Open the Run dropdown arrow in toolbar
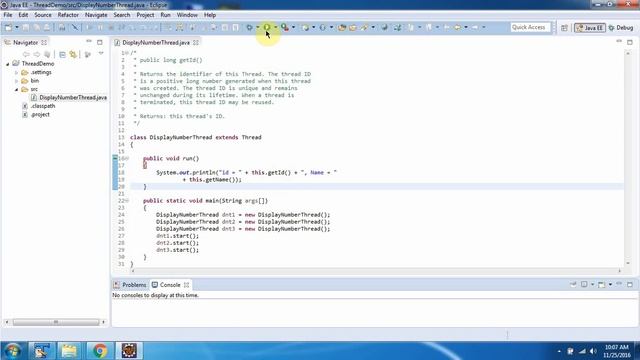Image resolution: width=640 pixels, height=360 pixels. (276, 27)
